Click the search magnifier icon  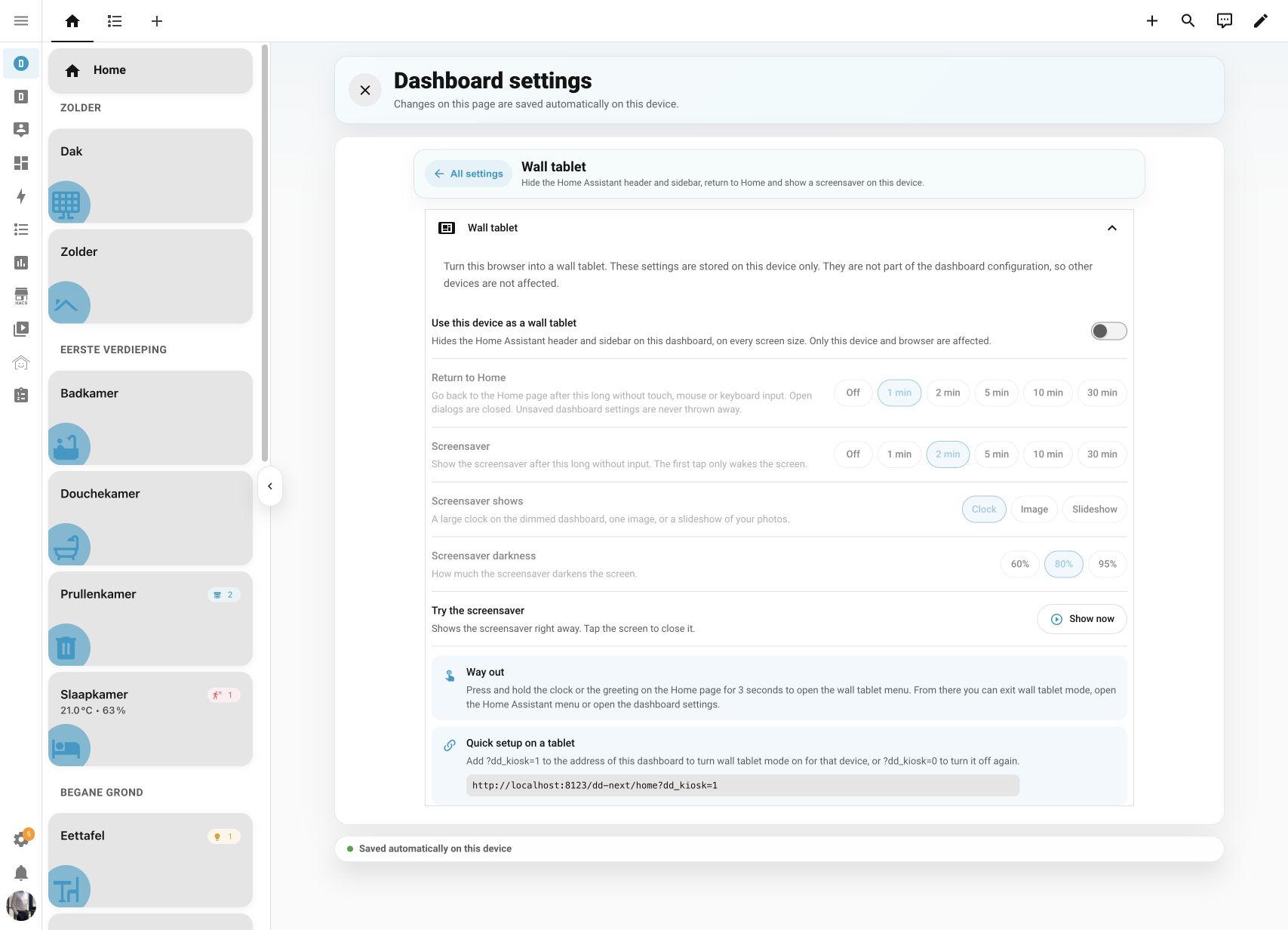pyautogui.click(x=1188, y=21)
